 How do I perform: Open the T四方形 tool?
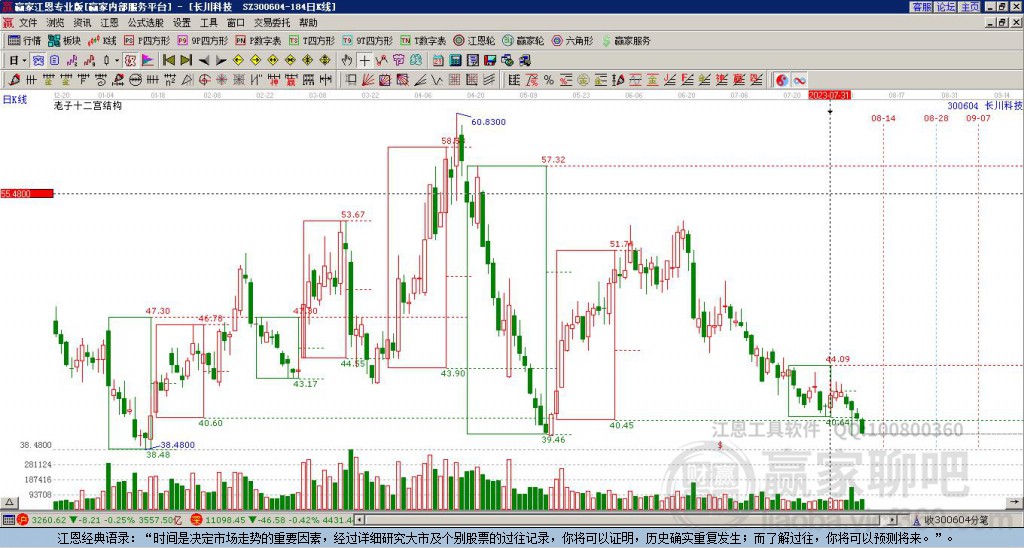312,40
